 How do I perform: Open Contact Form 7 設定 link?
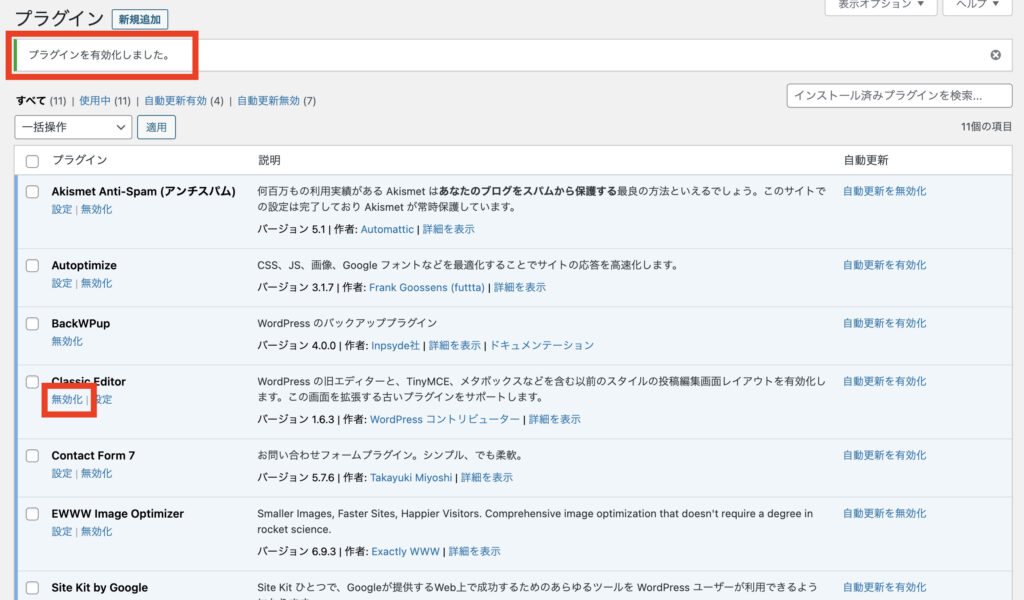(62, 473)
